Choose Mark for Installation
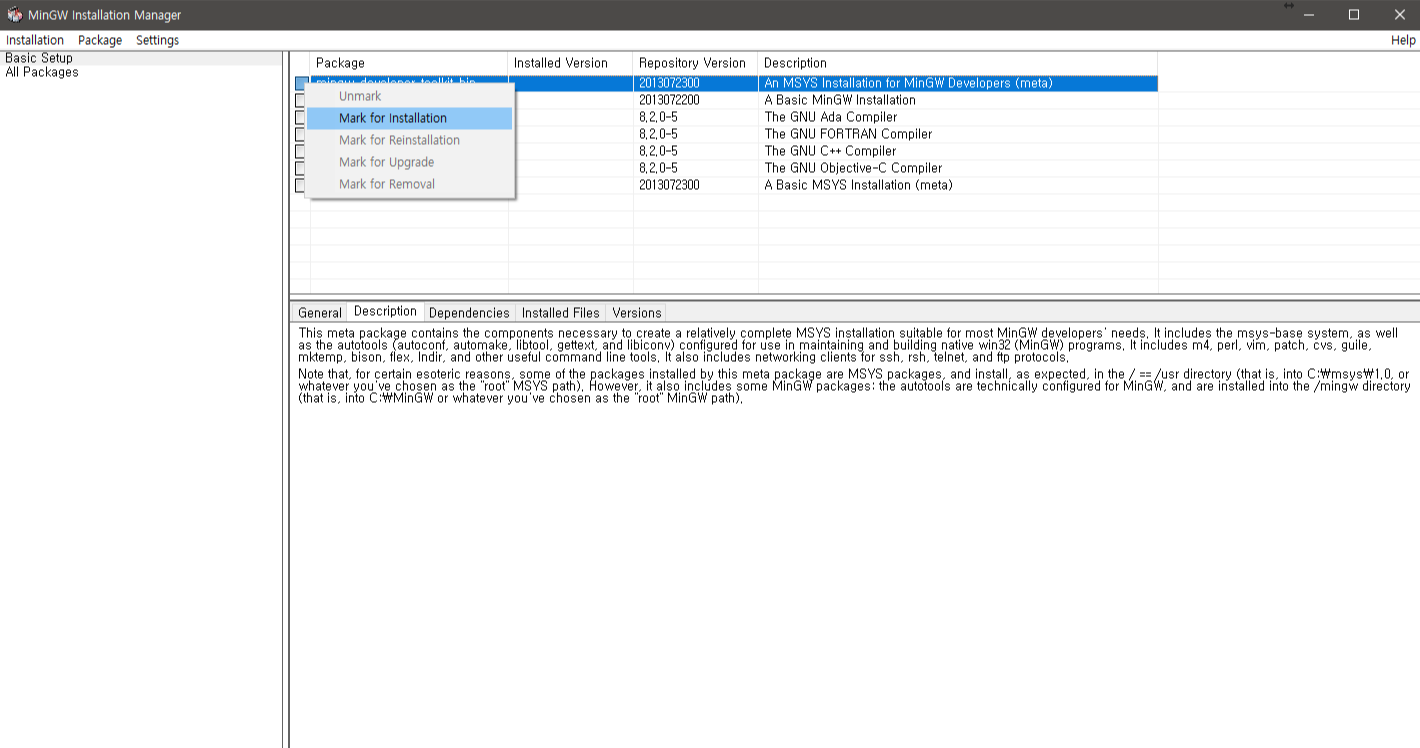 click(410, 118)
